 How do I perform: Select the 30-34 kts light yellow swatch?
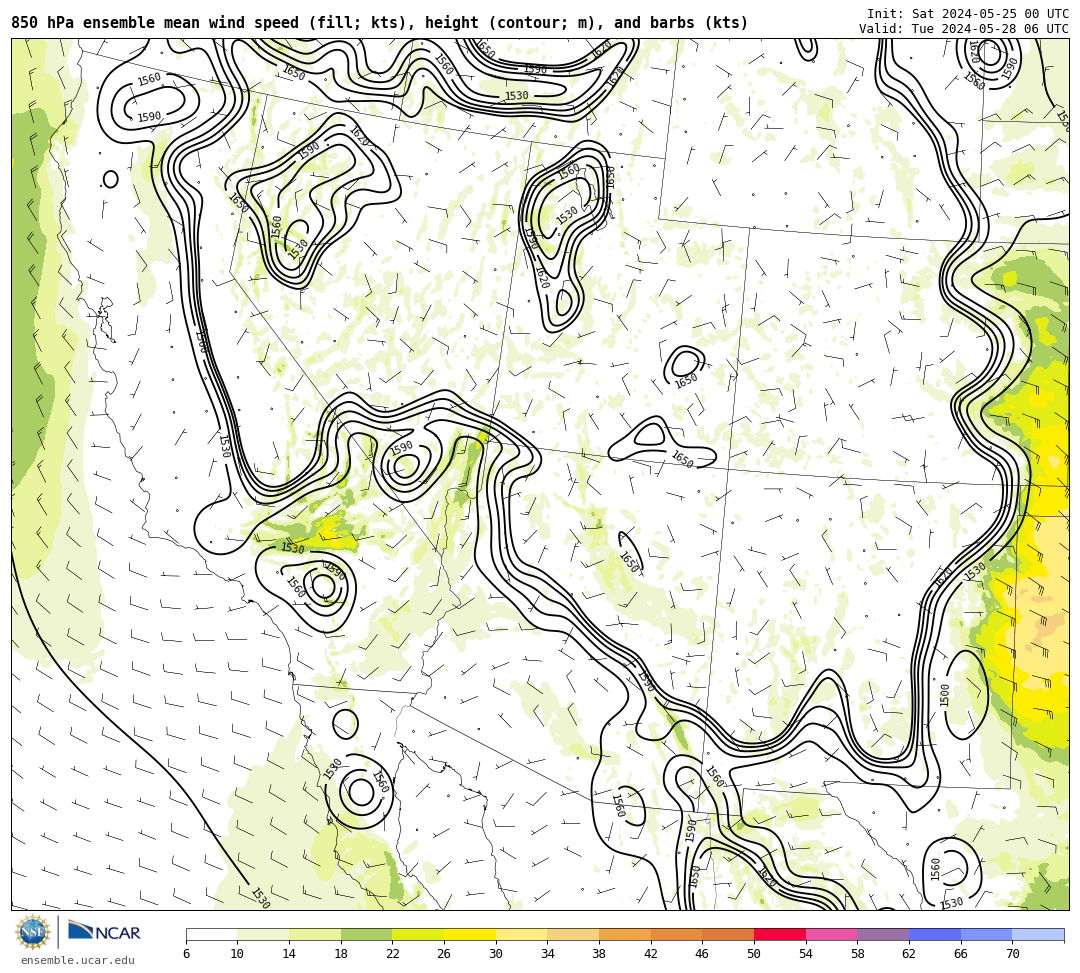click(521, 934)
